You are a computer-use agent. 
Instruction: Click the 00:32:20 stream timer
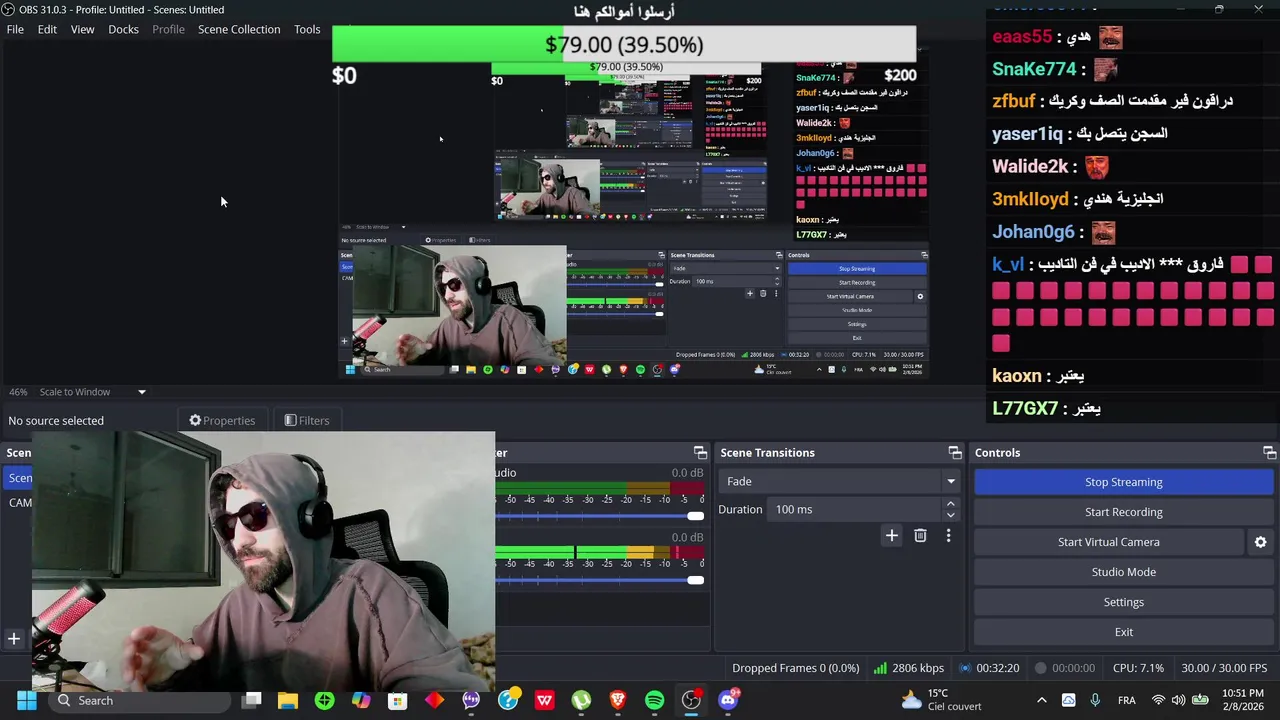tap(998, 668)
